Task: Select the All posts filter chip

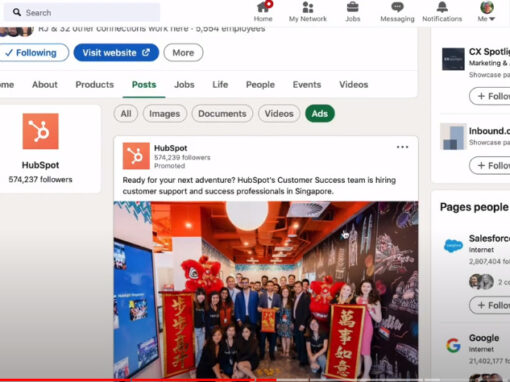Action: click(x=126, y=114)
